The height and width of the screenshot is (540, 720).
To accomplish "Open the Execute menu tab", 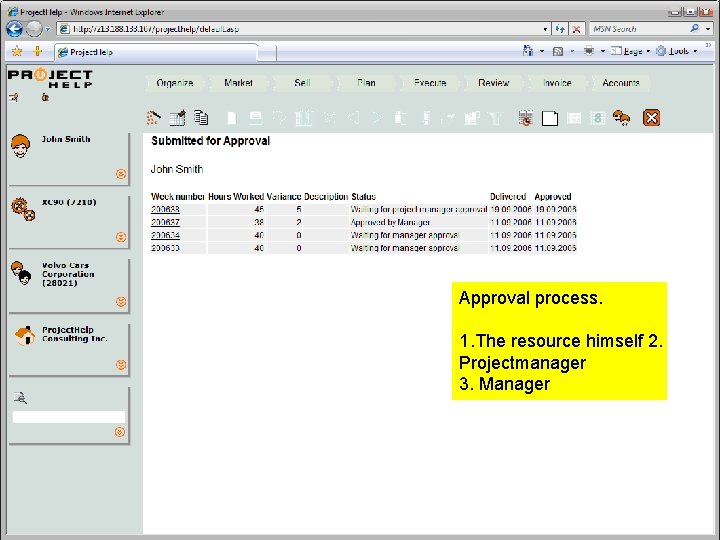I will pyautogui.click(x=430, y=83).
